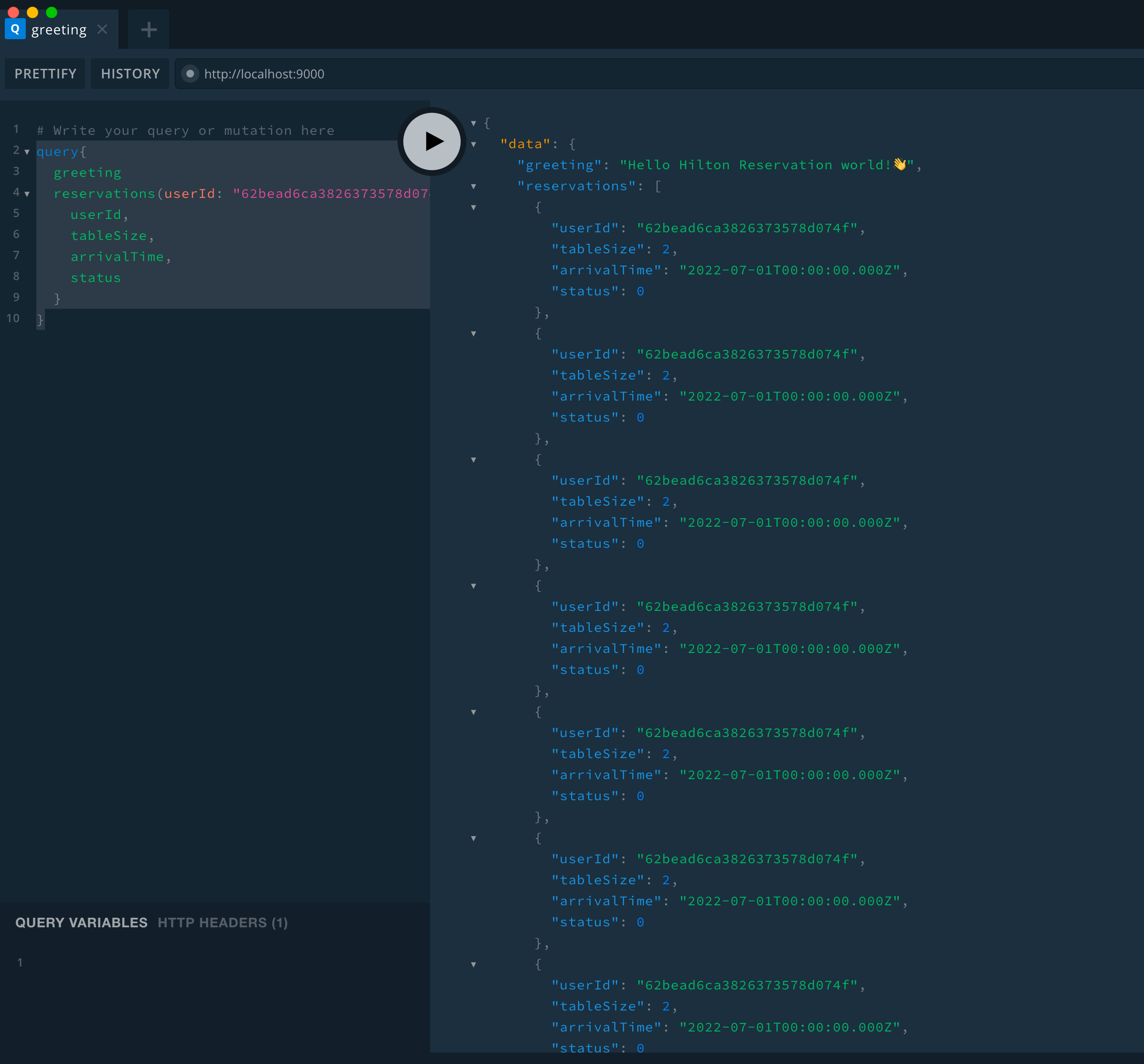This screenshot has height=1064, width=1144.
Task: Select the greeting tab
Action: pyautogui.click(x=59, y=29)
